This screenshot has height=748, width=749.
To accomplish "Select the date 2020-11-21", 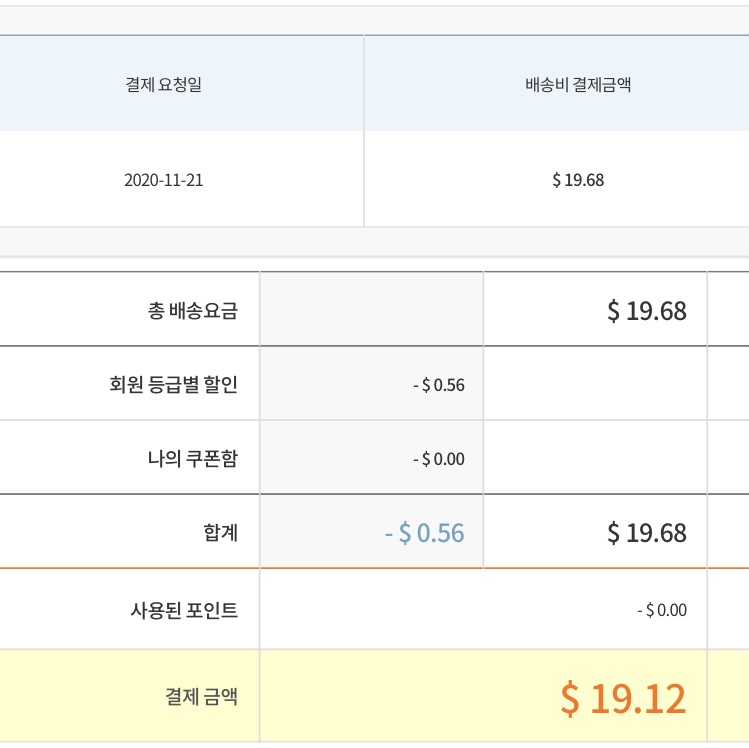I will tap(163, 181).
